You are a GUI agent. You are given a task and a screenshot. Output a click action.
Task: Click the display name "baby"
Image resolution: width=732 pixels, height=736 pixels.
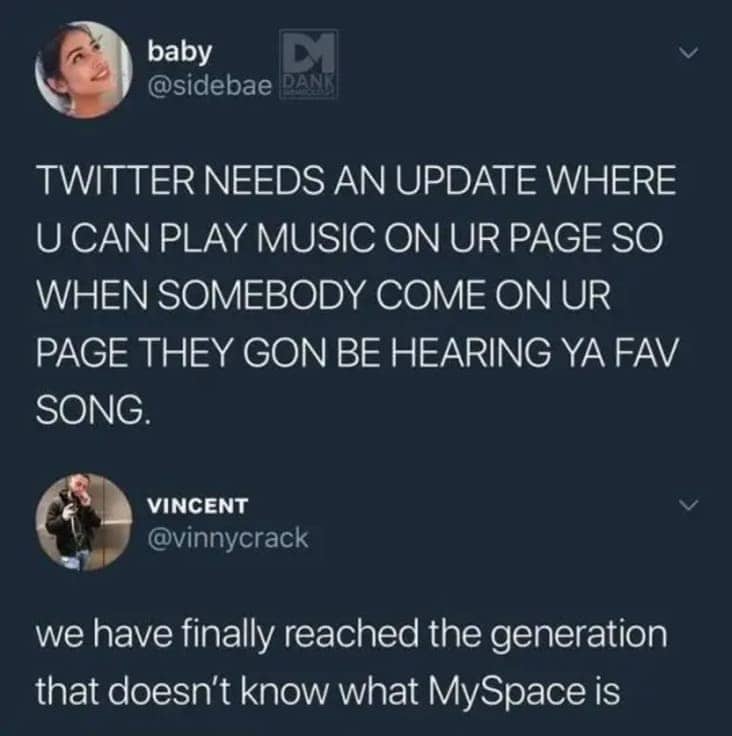[x=179, y=51]
